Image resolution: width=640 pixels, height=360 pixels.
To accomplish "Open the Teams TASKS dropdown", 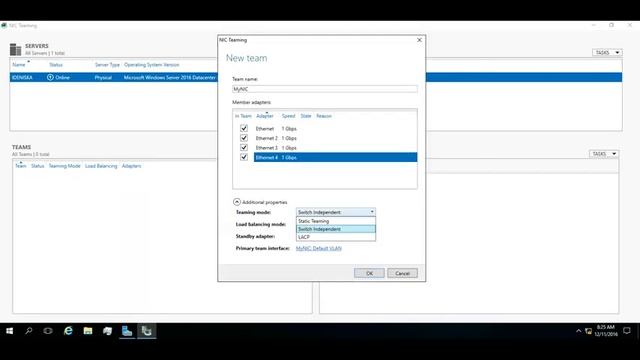I will [x=604, y=154].
